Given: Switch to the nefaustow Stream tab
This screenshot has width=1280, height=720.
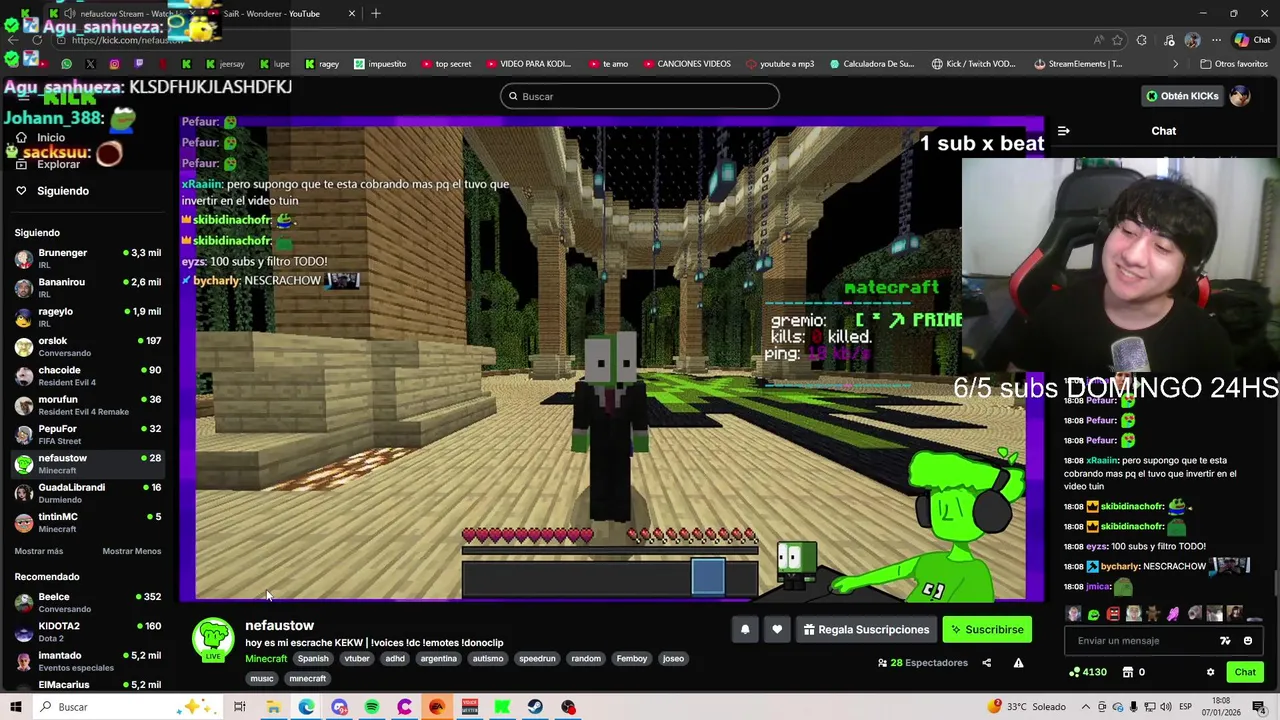Looking at the screenshot, I should 125,14.
